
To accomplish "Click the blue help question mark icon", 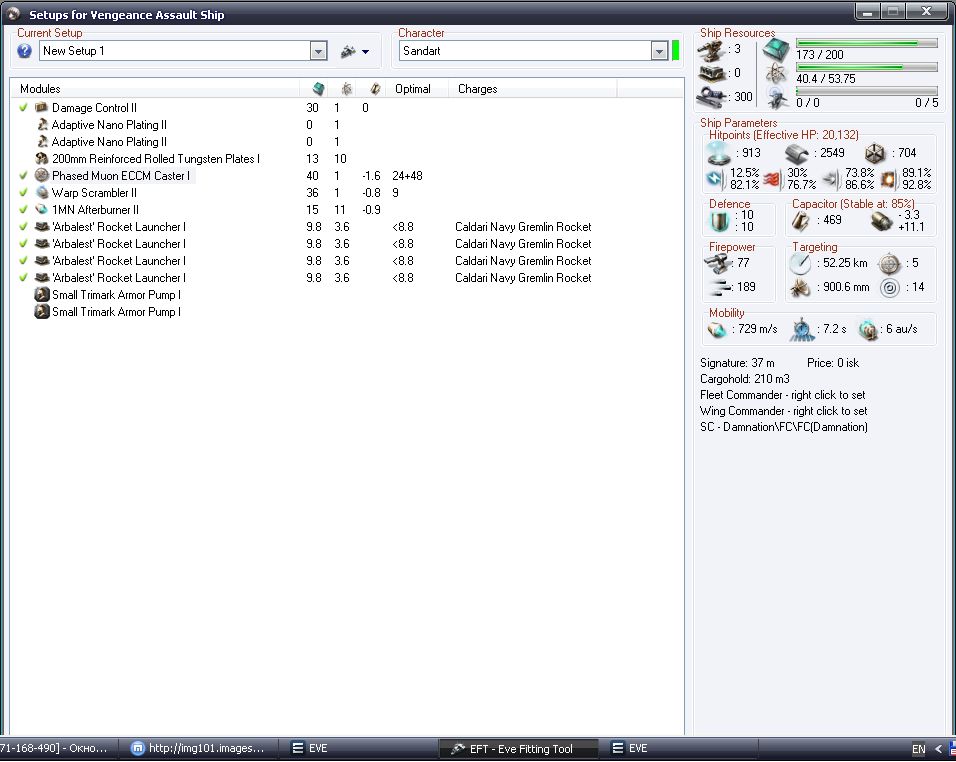I will (x=24, y=51).
